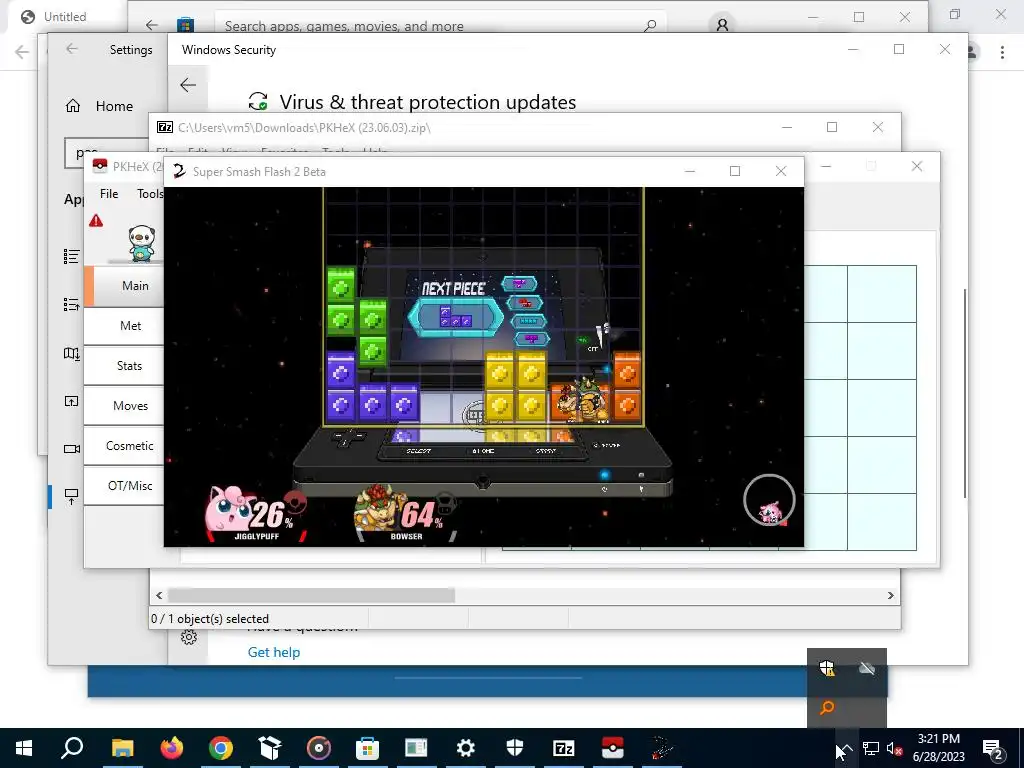This screenshot has width=1024, height=768.
Task: Open Default apps icon in Settings sidebar
Action: pyautogui.click(x=71, y=304)
